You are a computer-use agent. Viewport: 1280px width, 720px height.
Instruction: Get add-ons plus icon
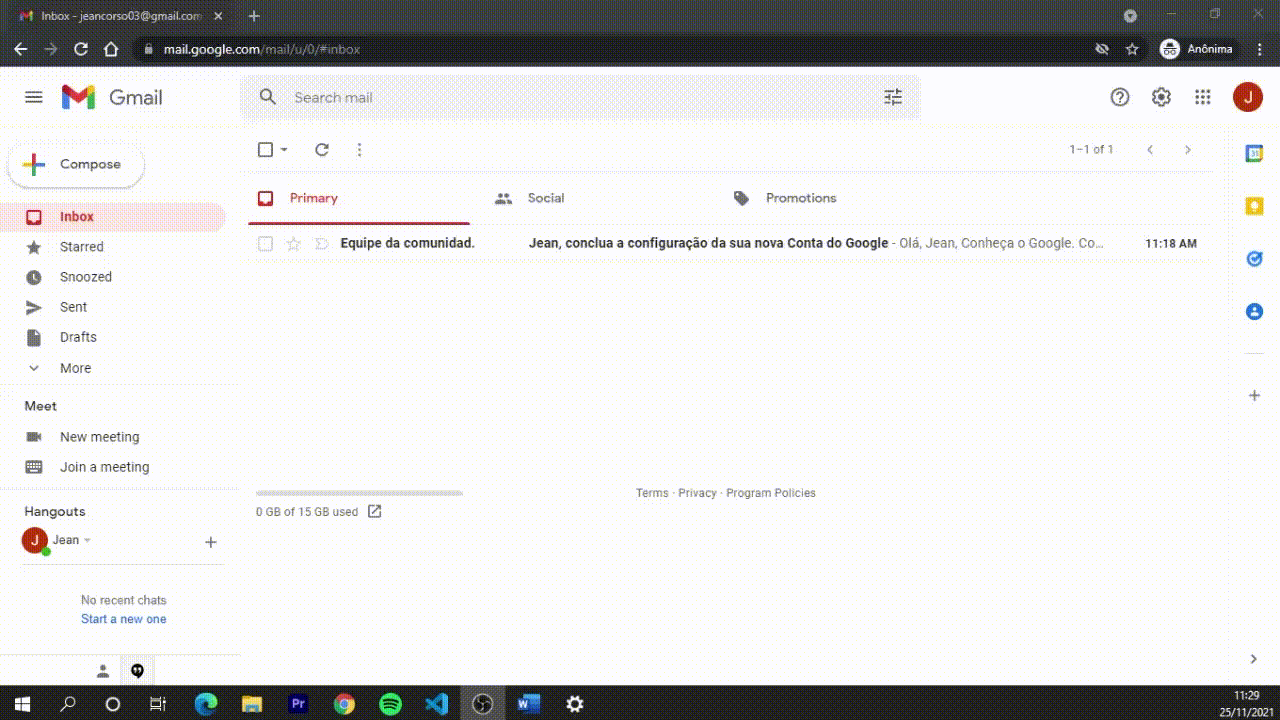coord(1254,396)
